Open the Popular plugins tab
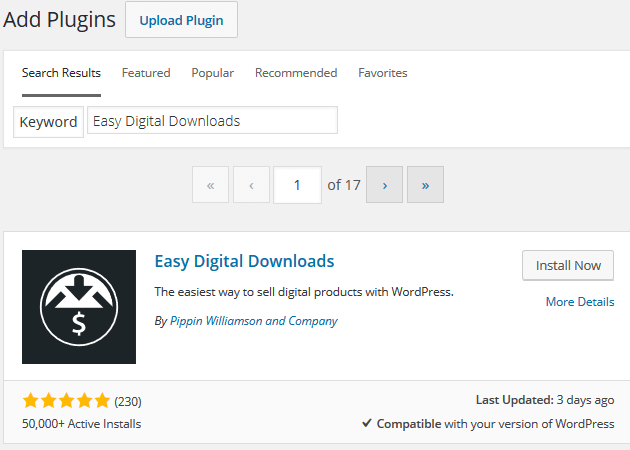Image resolution: width=630 pixels, height=450 pixels. (213, 73)
